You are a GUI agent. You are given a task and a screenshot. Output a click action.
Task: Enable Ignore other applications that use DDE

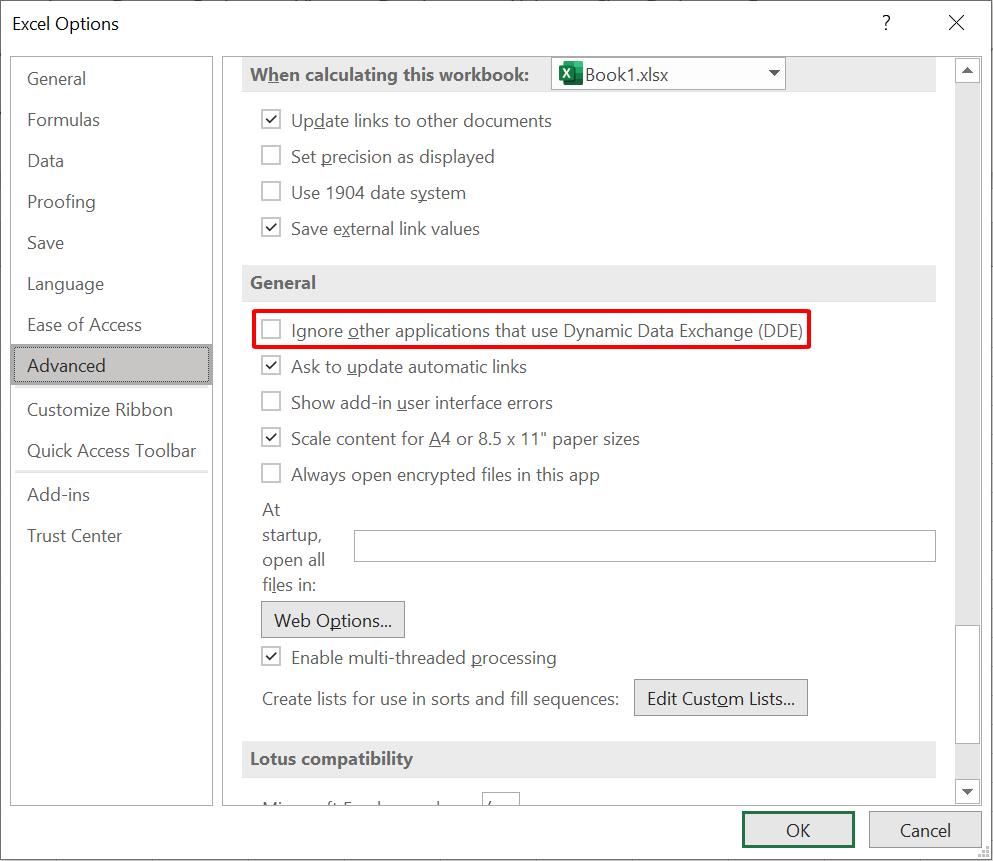270,330
